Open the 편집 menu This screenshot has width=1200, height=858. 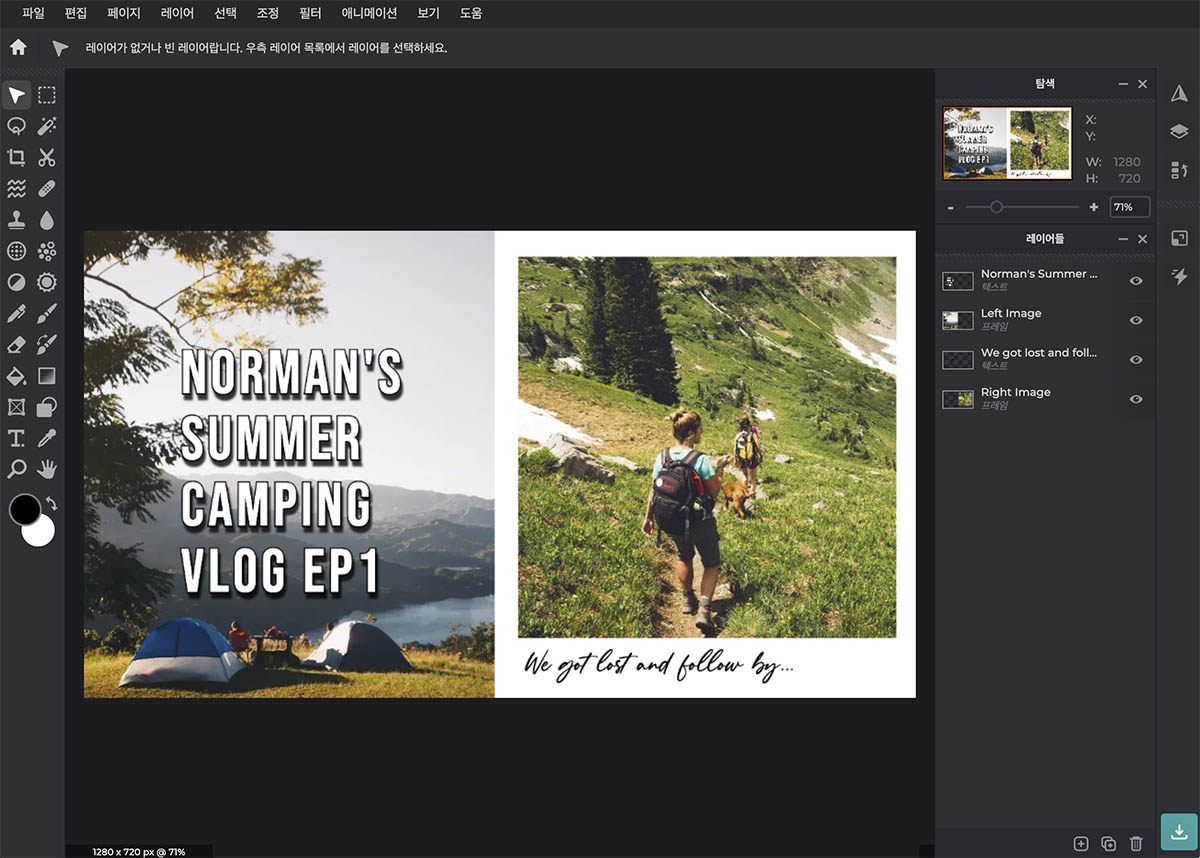click(75, 13)
